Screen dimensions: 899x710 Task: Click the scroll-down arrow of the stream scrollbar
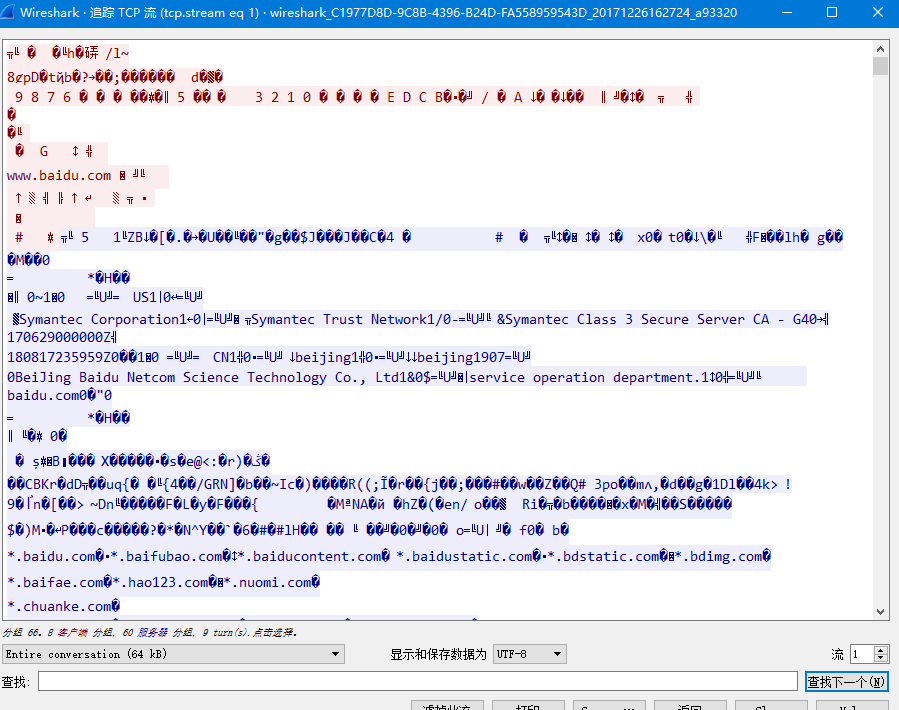point(880,612)
